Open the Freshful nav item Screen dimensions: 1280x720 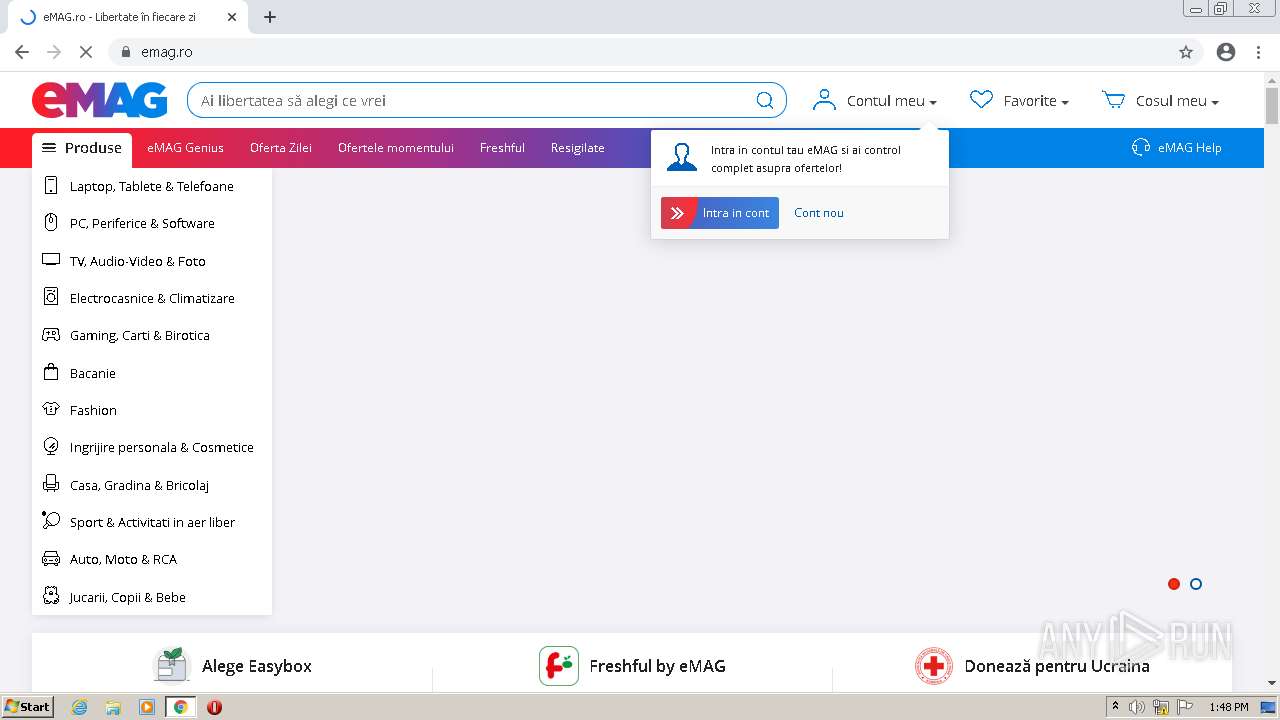[502, 148]
